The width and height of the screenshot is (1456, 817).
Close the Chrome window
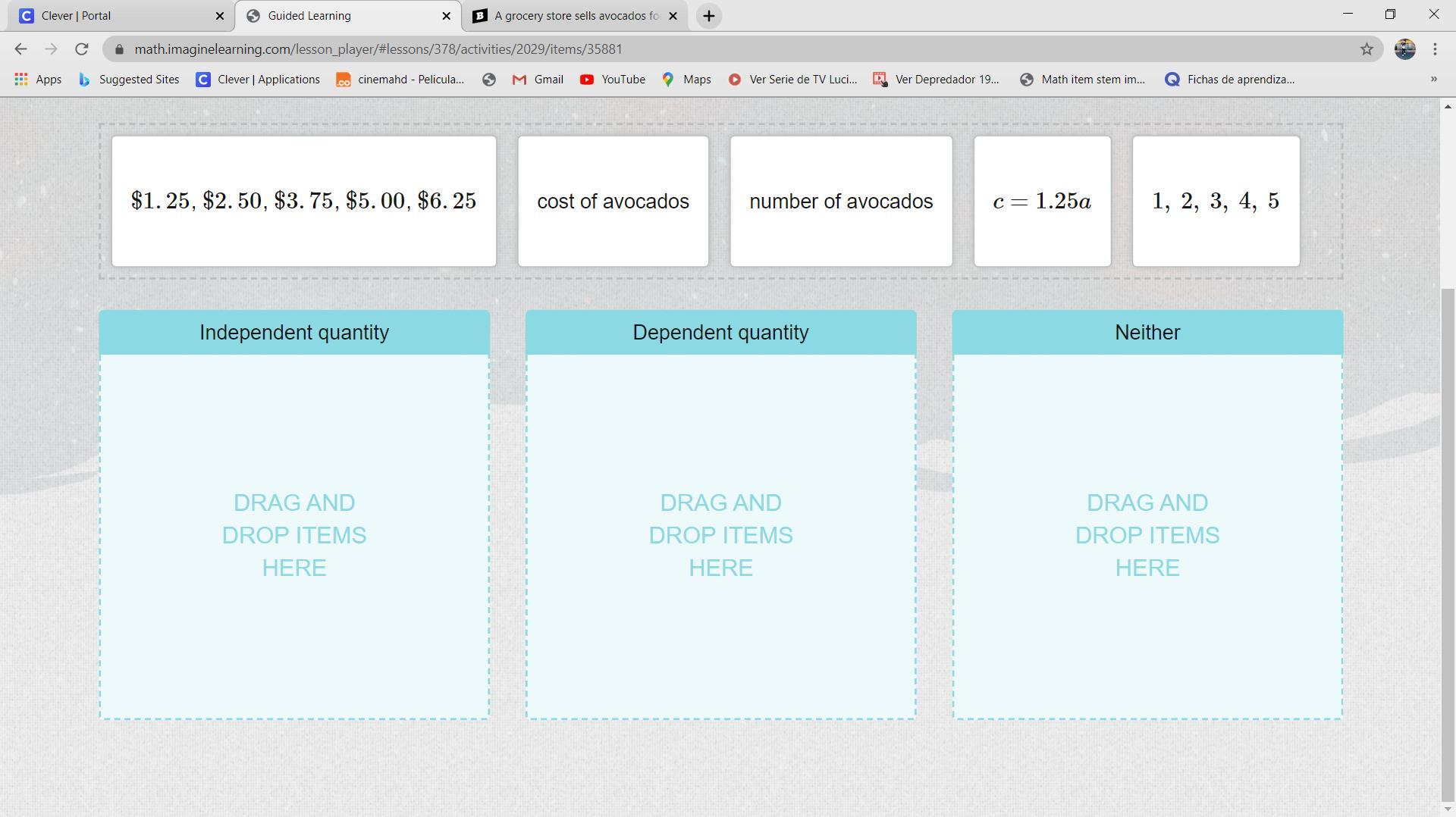(x=1433, y=14)
